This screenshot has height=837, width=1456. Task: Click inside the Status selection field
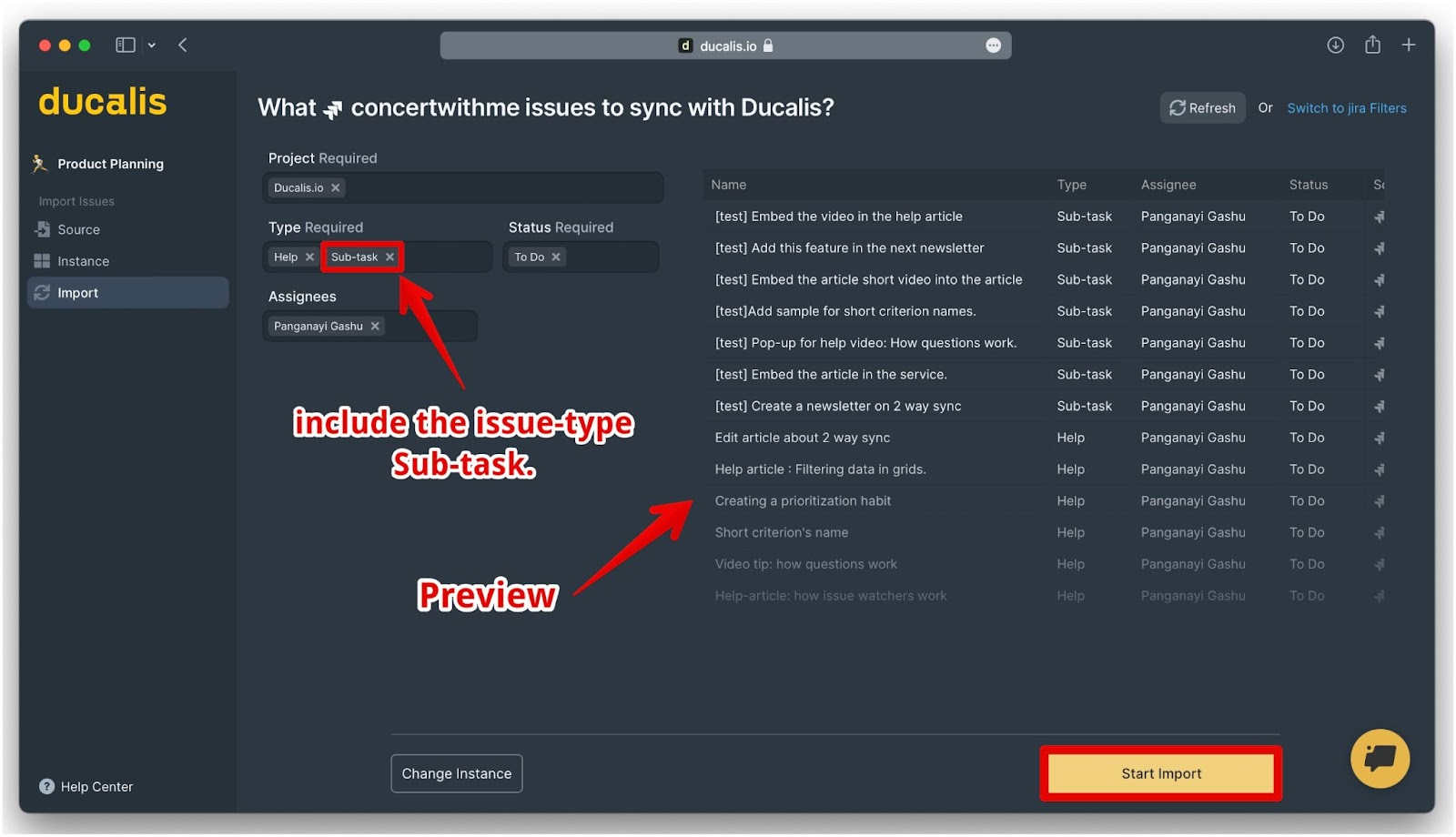point(581,257)
